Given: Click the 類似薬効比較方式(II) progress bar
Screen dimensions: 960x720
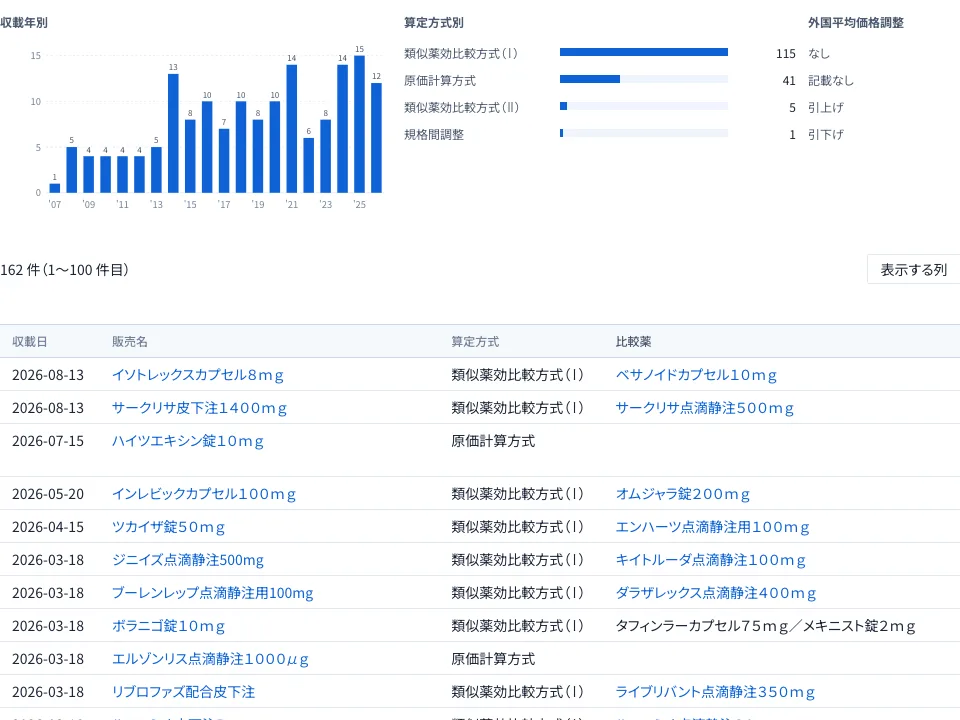Looking at the screenshot, I should [x=643, y=106].
